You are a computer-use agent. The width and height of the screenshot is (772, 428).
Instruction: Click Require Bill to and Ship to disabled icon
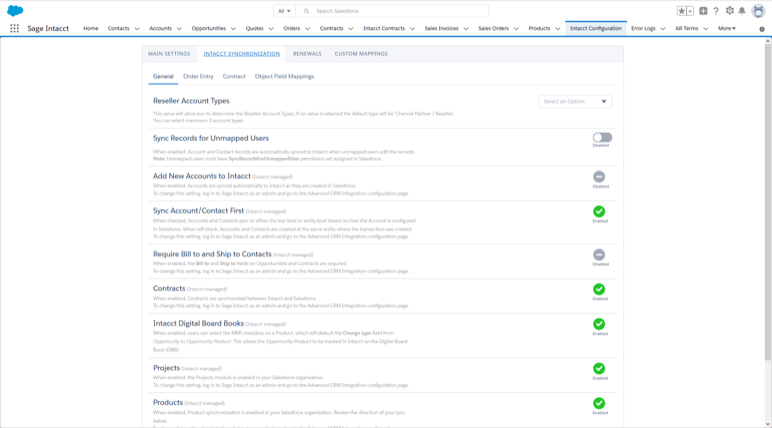point(599,255)
